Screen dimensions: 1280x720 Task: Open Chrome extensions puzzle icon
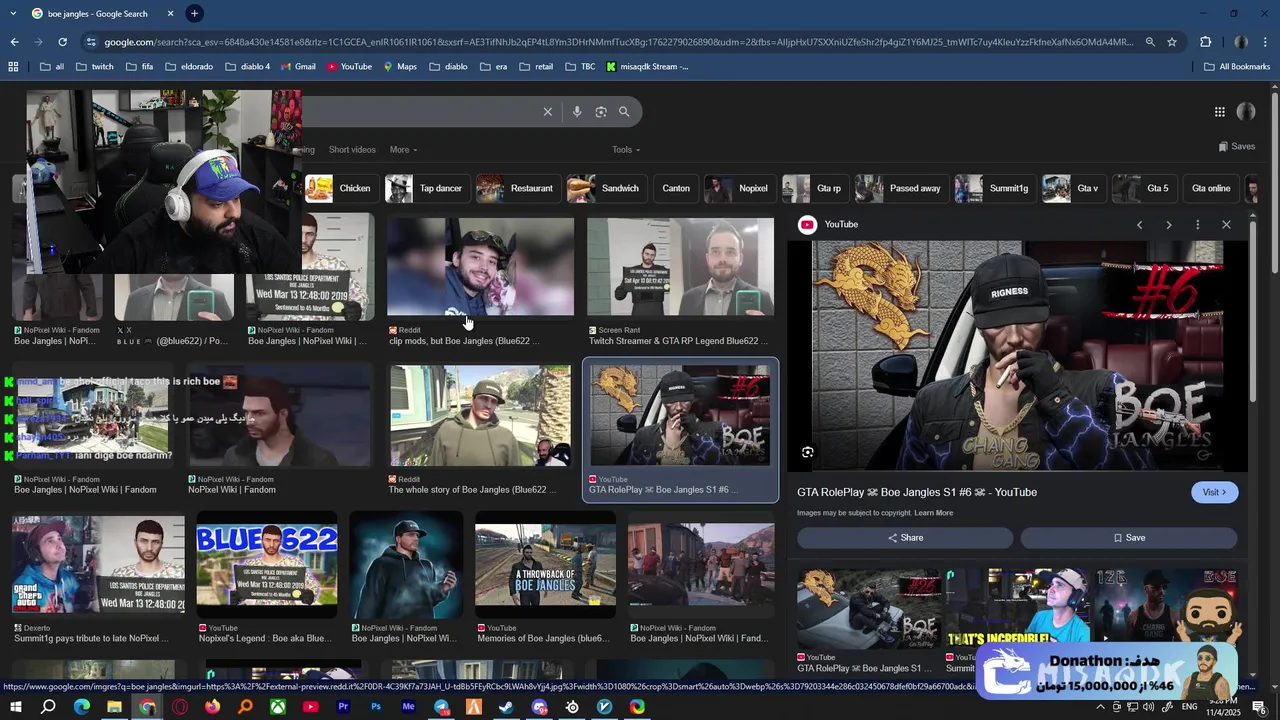[x=1205, y=42]
